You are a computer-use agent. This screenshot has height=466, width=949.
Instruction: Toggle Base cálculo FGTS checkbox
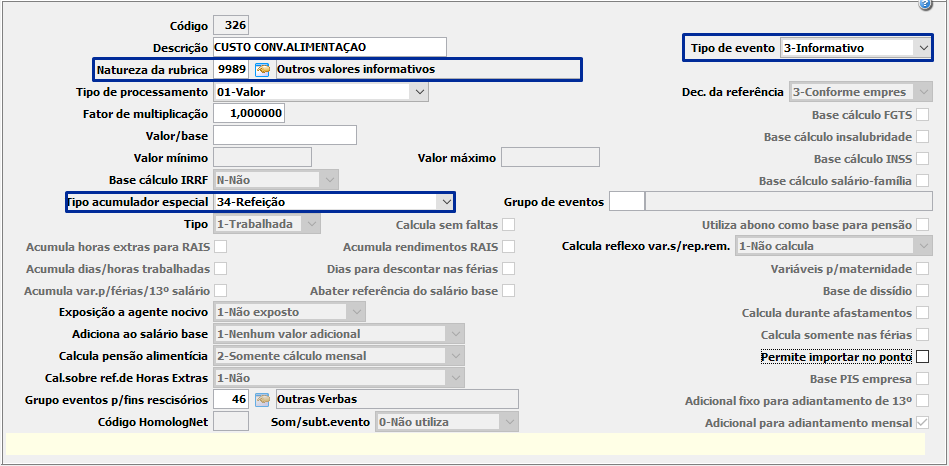(x=922, y=114)
